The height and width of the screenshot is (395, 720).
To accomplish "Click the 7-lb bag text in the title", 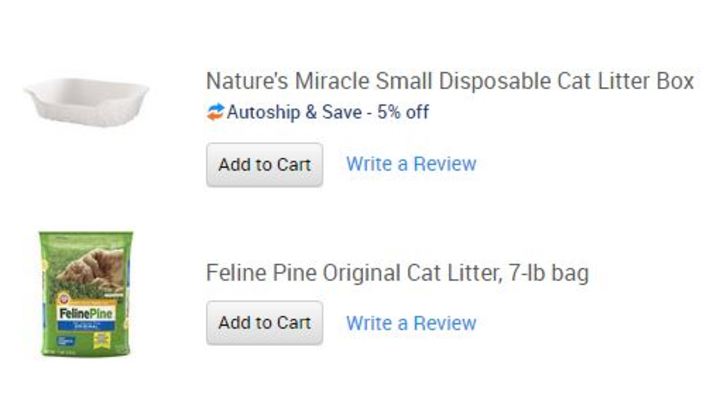I will coord(549,273).
